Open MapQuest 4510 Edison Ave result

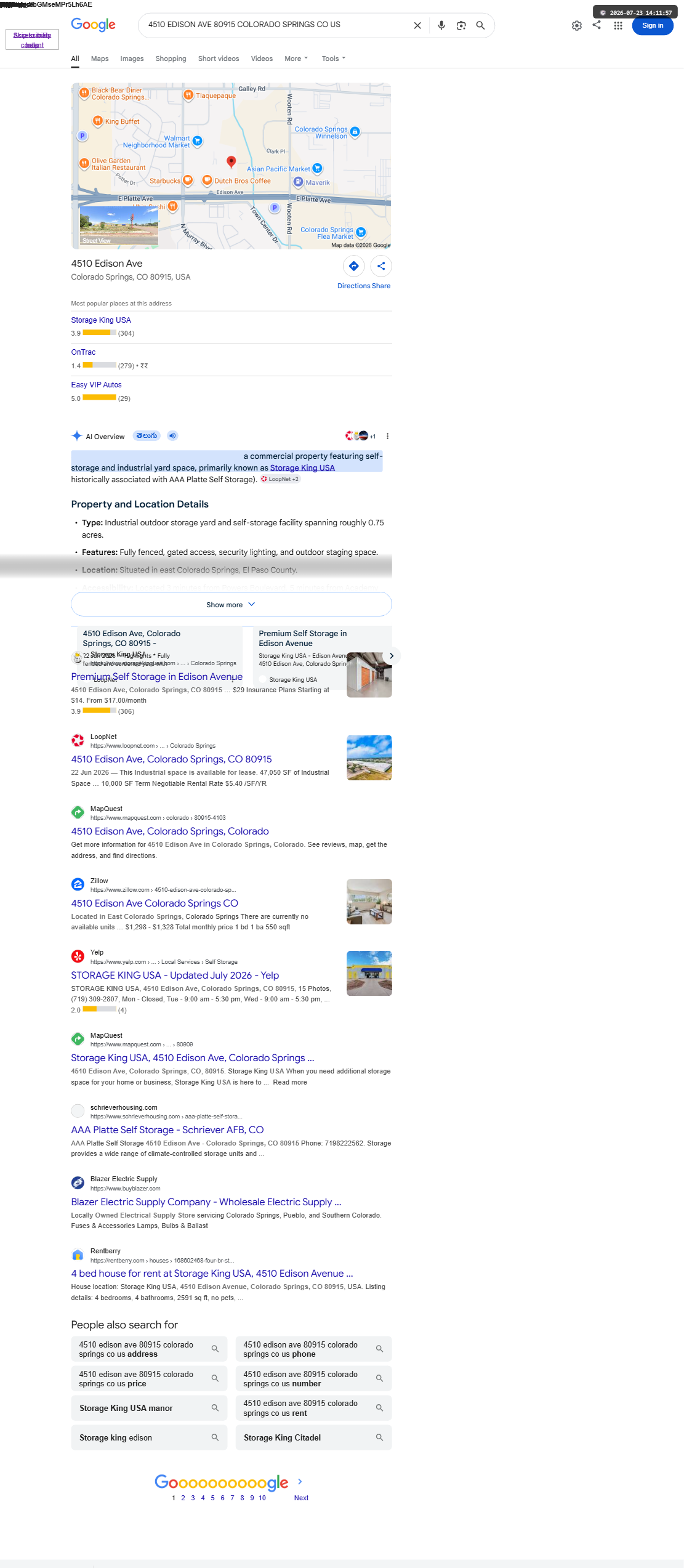(170, 831)
